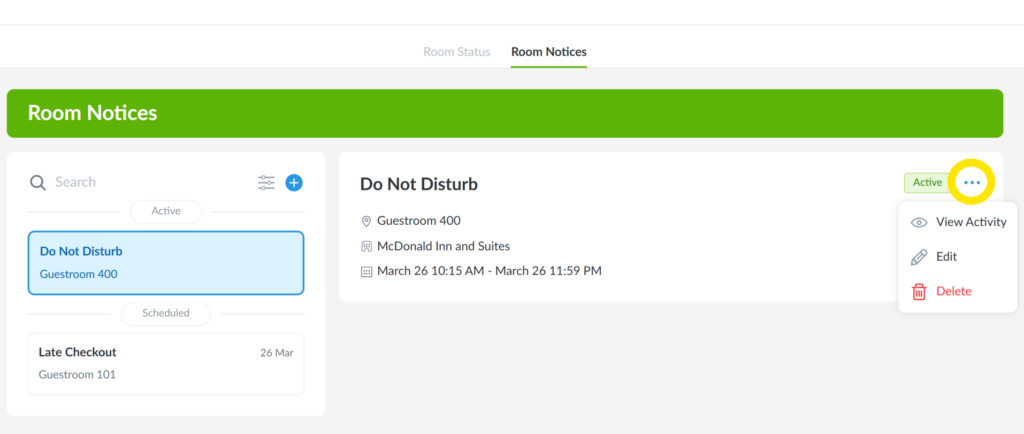1024x434 pixels.
Task: Click the eye icon beside View Activity
Action: pos(919,222)
